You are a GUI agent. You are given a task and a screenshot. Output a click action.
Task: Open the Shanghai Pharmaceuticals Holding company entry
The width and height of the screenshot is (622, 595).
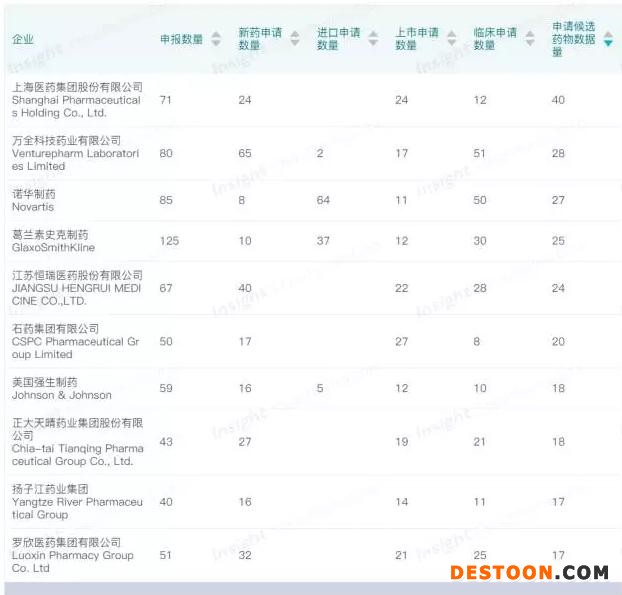76,100
